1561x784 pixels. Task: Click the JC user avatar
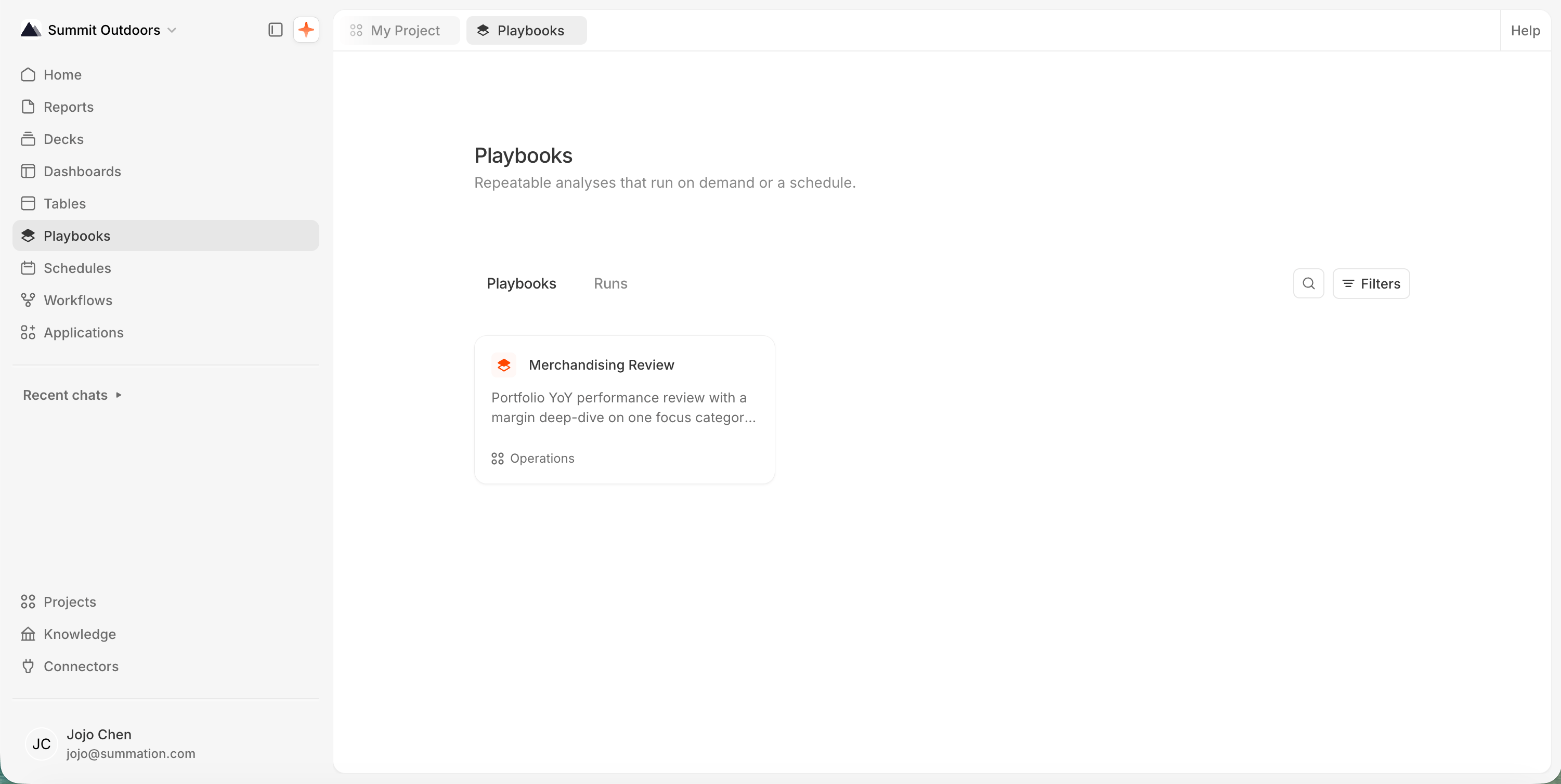(41, 743)
